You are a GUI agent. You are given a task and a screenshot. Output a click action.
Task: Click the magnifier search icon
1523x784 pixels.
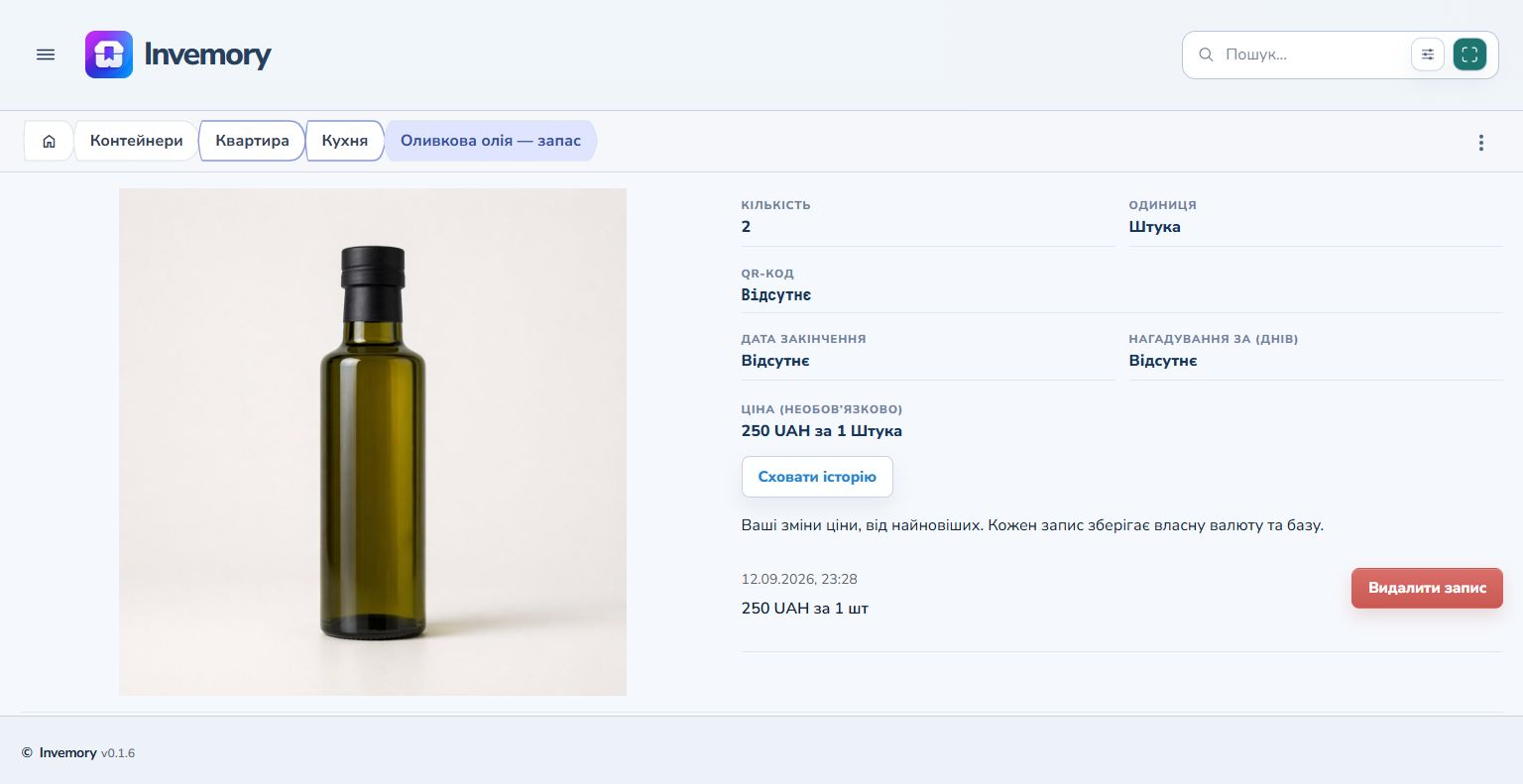coord(1206,55)
